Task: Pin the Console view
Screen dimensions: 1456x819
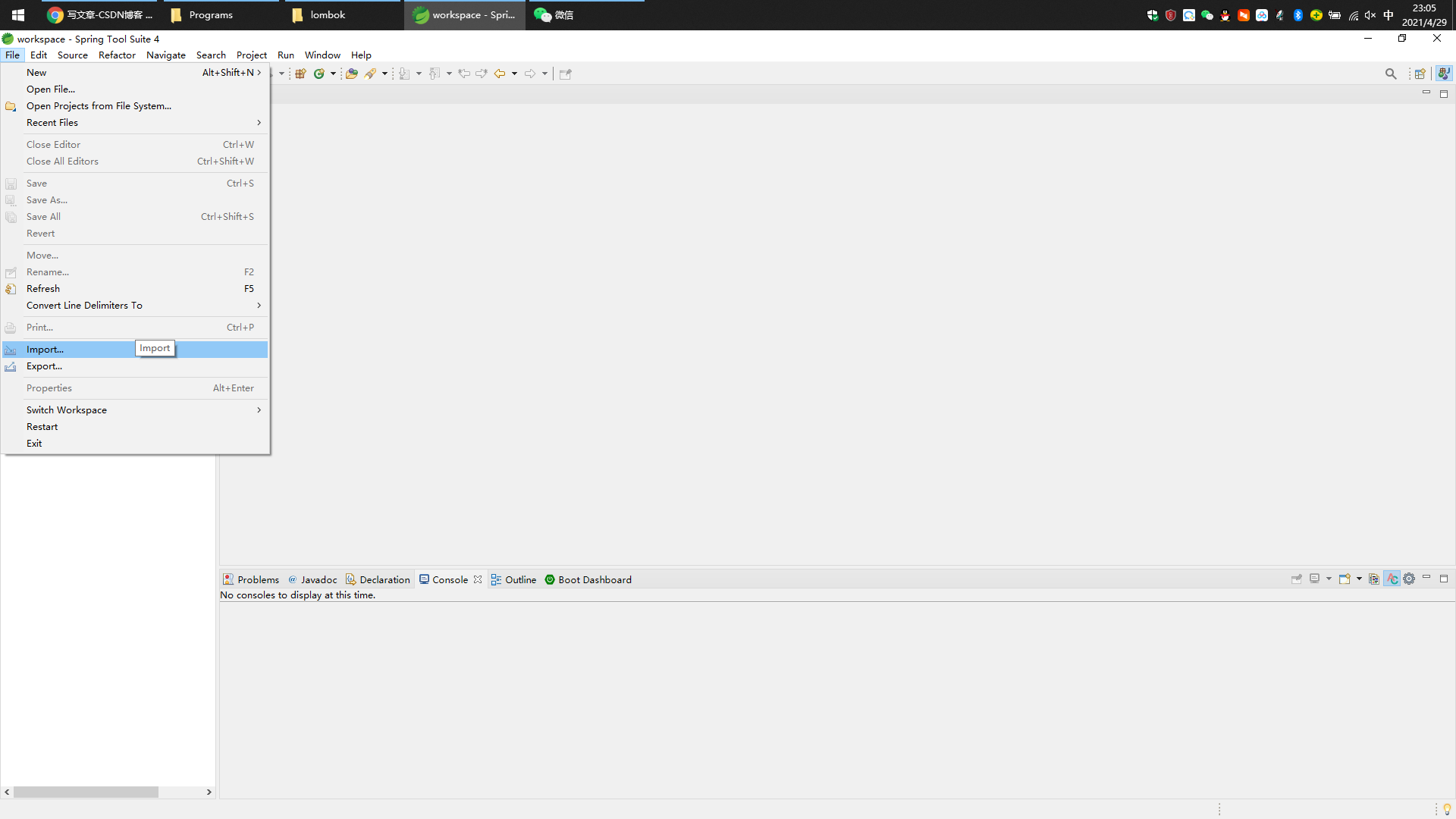Action: [1297, 579]
